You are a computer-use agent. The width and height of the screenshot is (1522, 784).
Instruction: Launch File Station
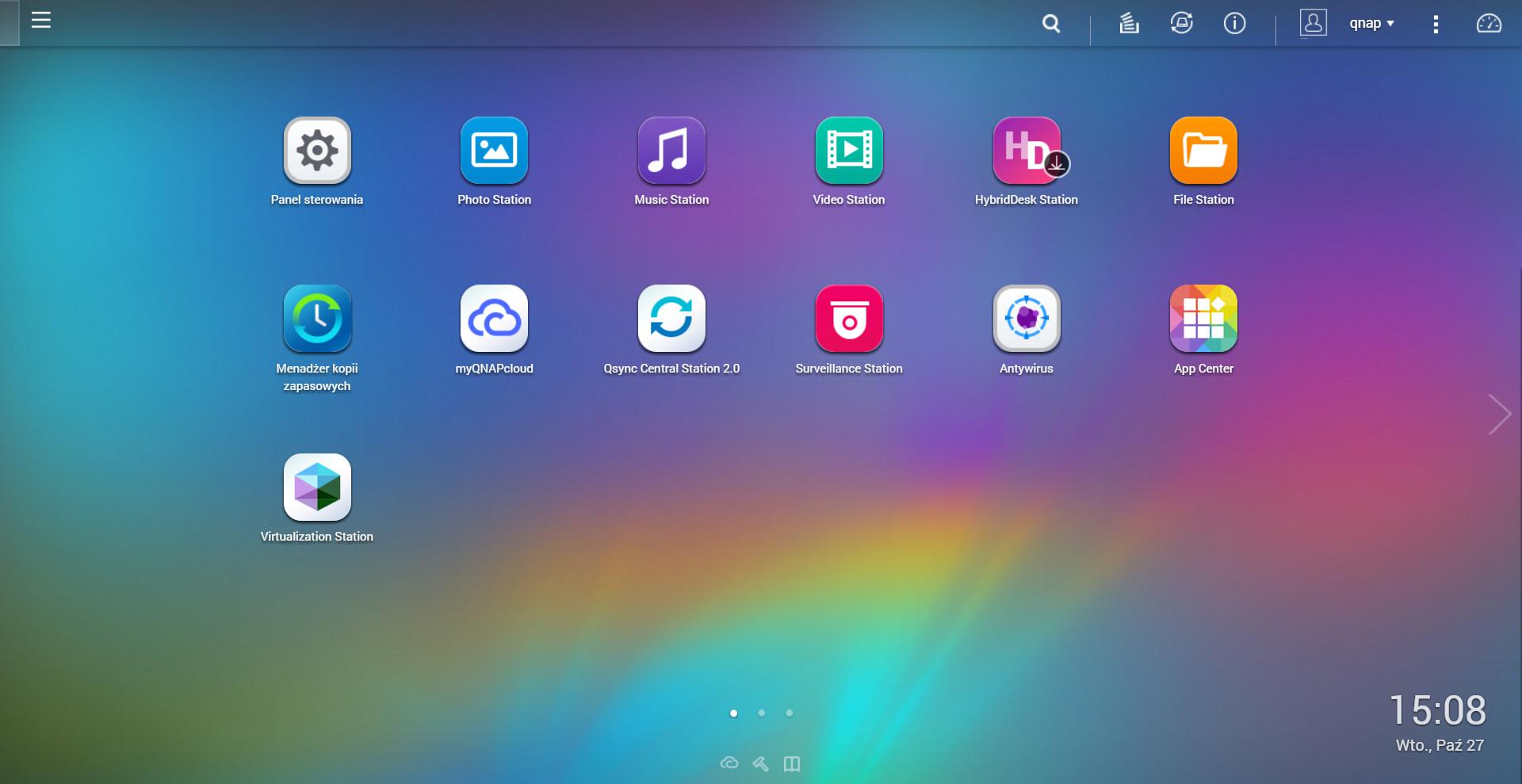click(1203, 151)
